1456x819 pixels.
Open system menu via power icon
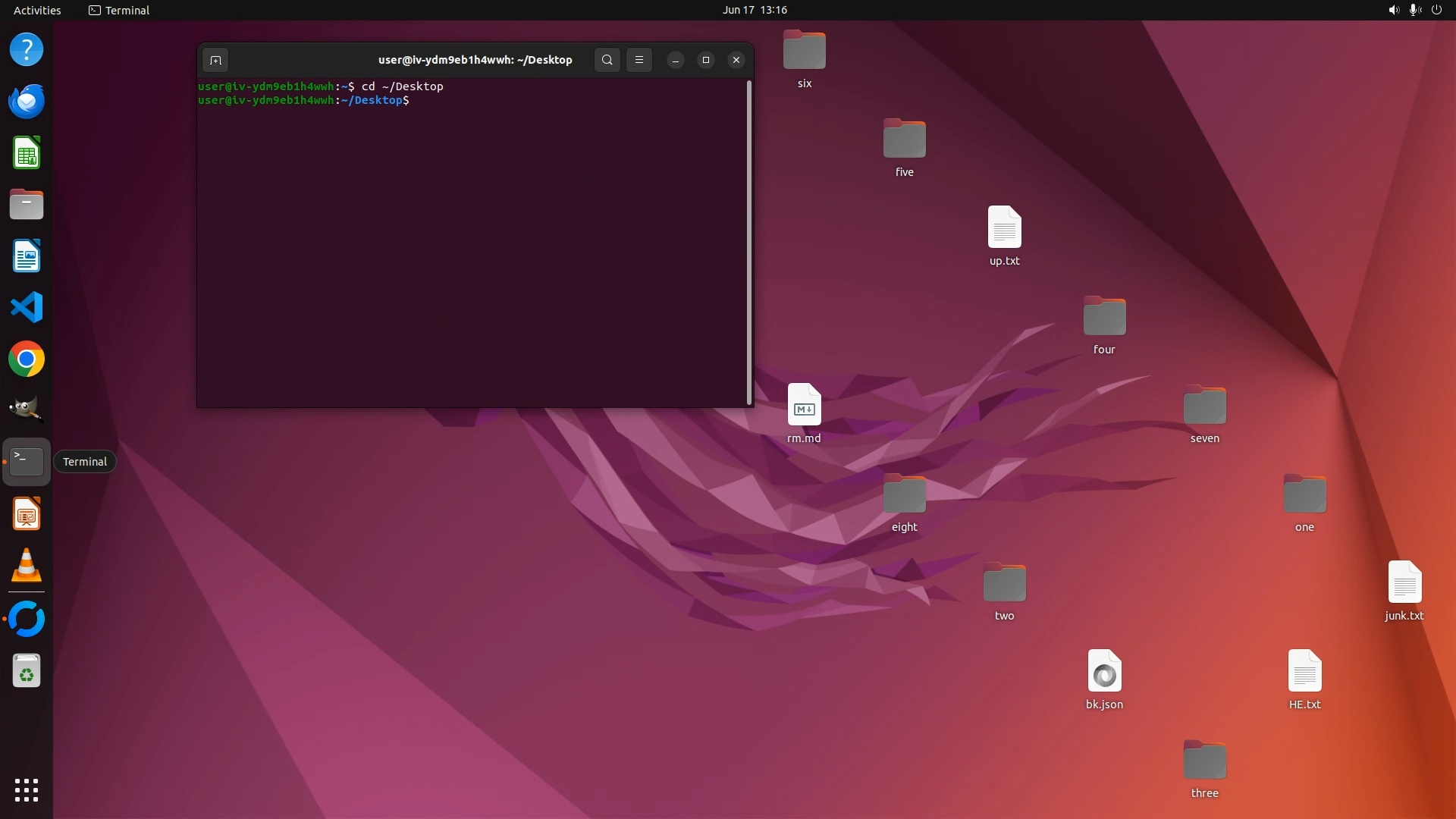(x=1436, y=10)
